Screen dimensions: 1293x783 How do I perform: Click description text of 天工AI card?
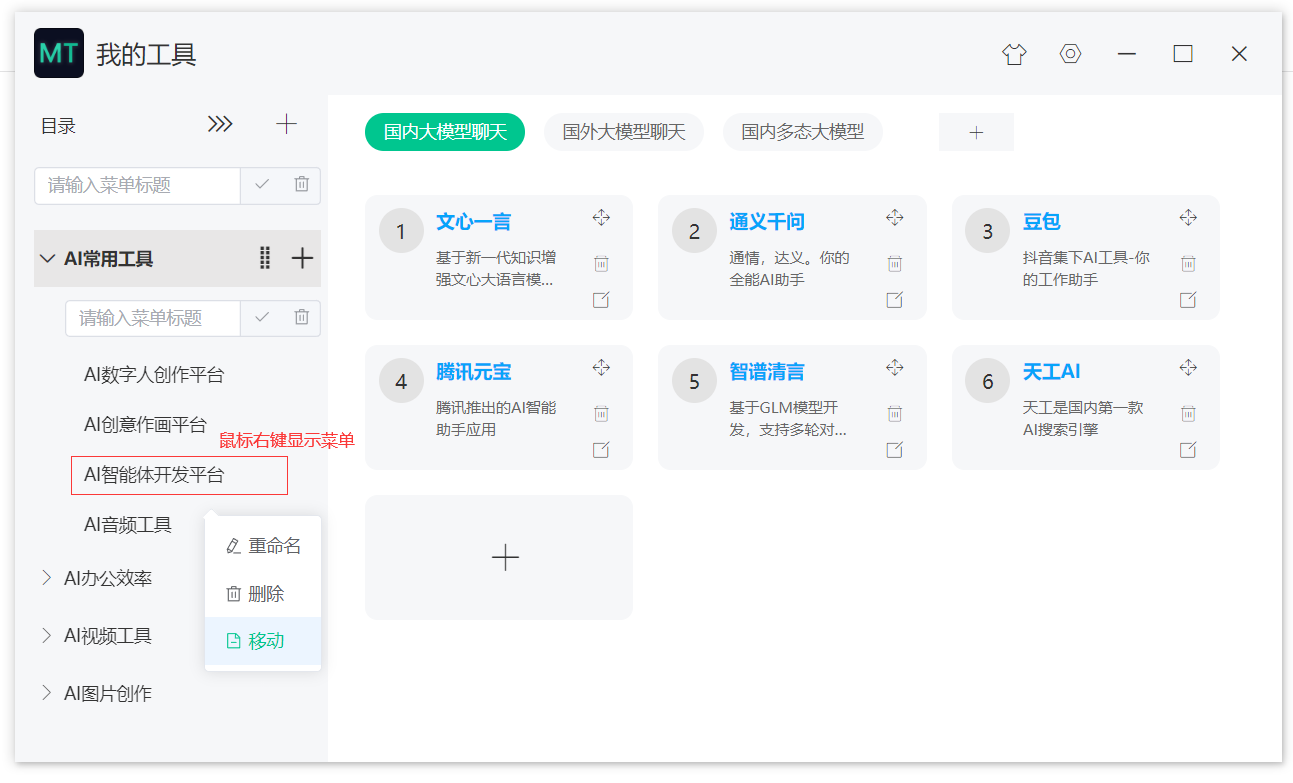(1083, 419)
